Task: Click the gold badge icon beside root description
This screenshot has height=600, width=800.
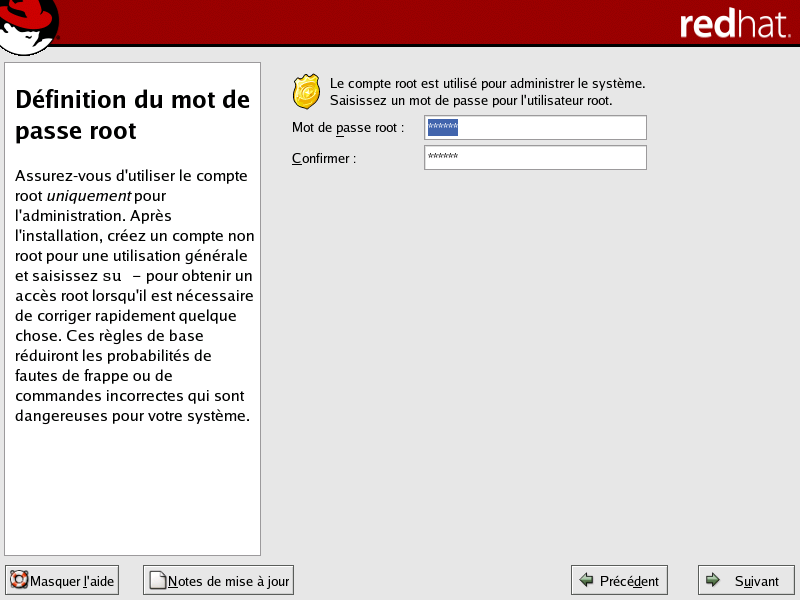Action: [x=306, y=91]
